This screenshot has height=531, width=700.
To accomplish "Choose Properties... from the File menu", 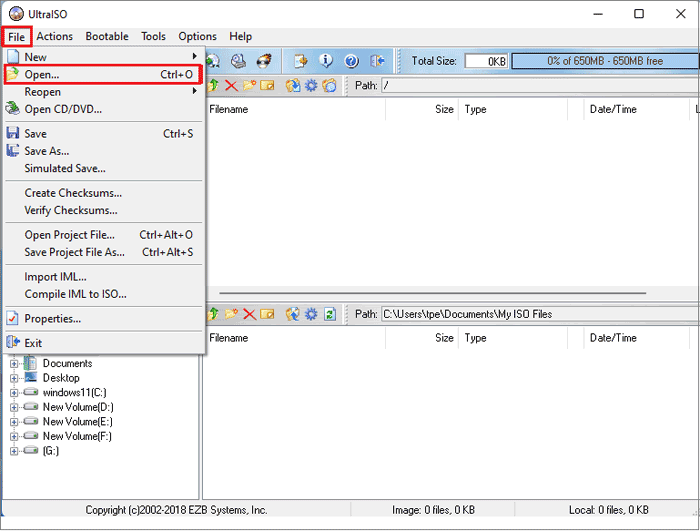I will tap(104, 319).
